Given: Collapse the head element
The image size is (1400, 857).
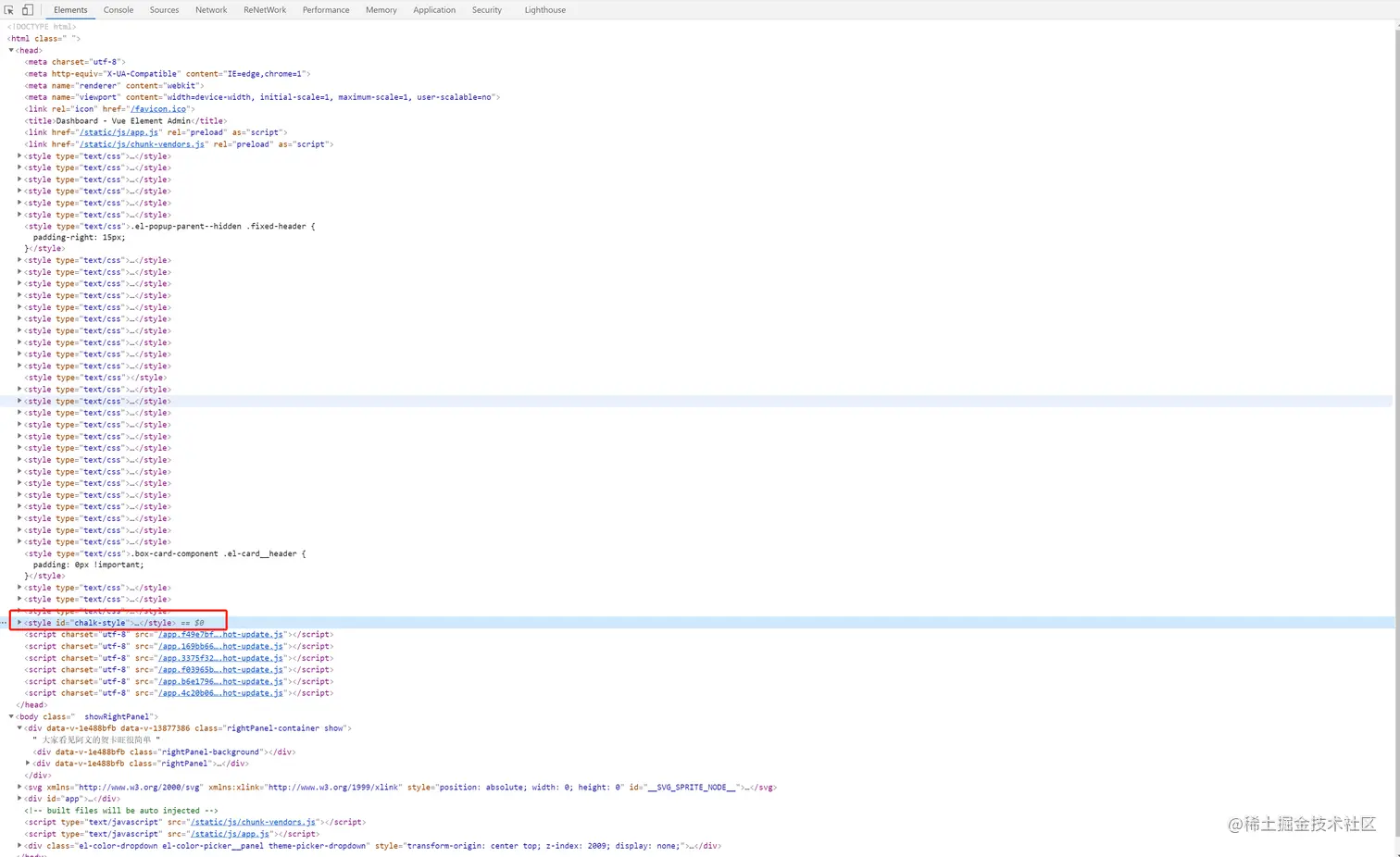Looking at the screenshot, I should [x=11, y=50].
